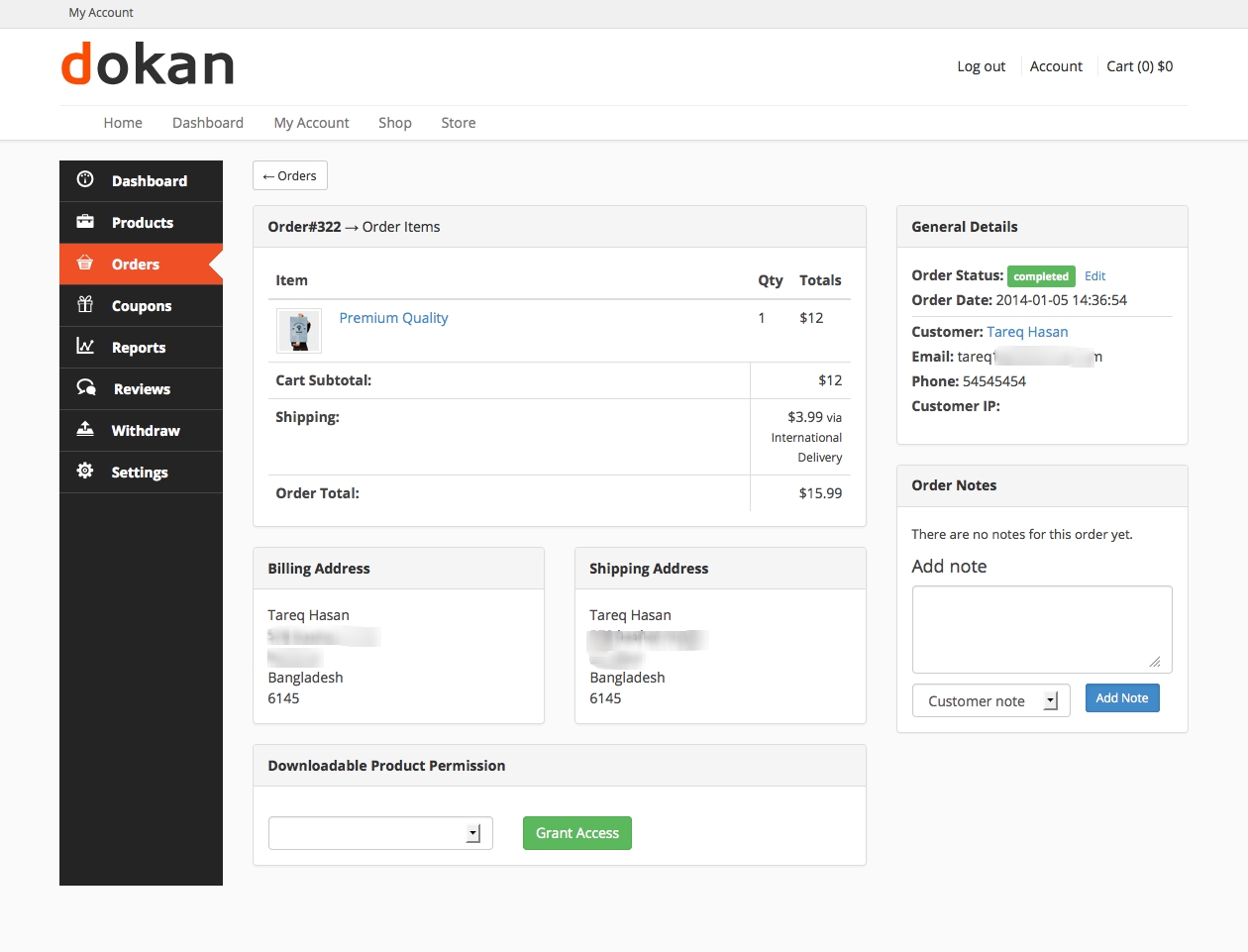Click the Premium Quality product thumbnail
Screen dimensions: 1248x952
(x=299, y=331)
